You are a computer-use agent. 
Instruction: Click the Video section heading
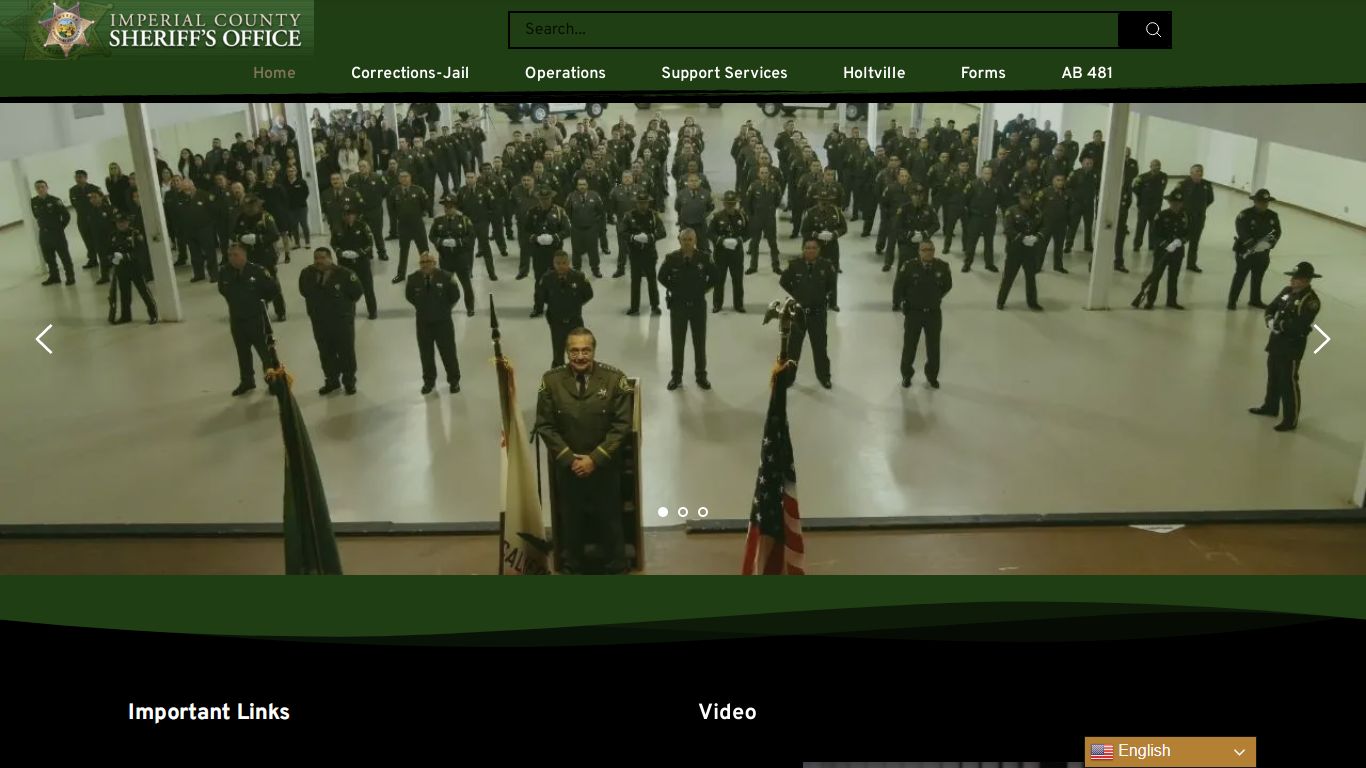[727, 712]
